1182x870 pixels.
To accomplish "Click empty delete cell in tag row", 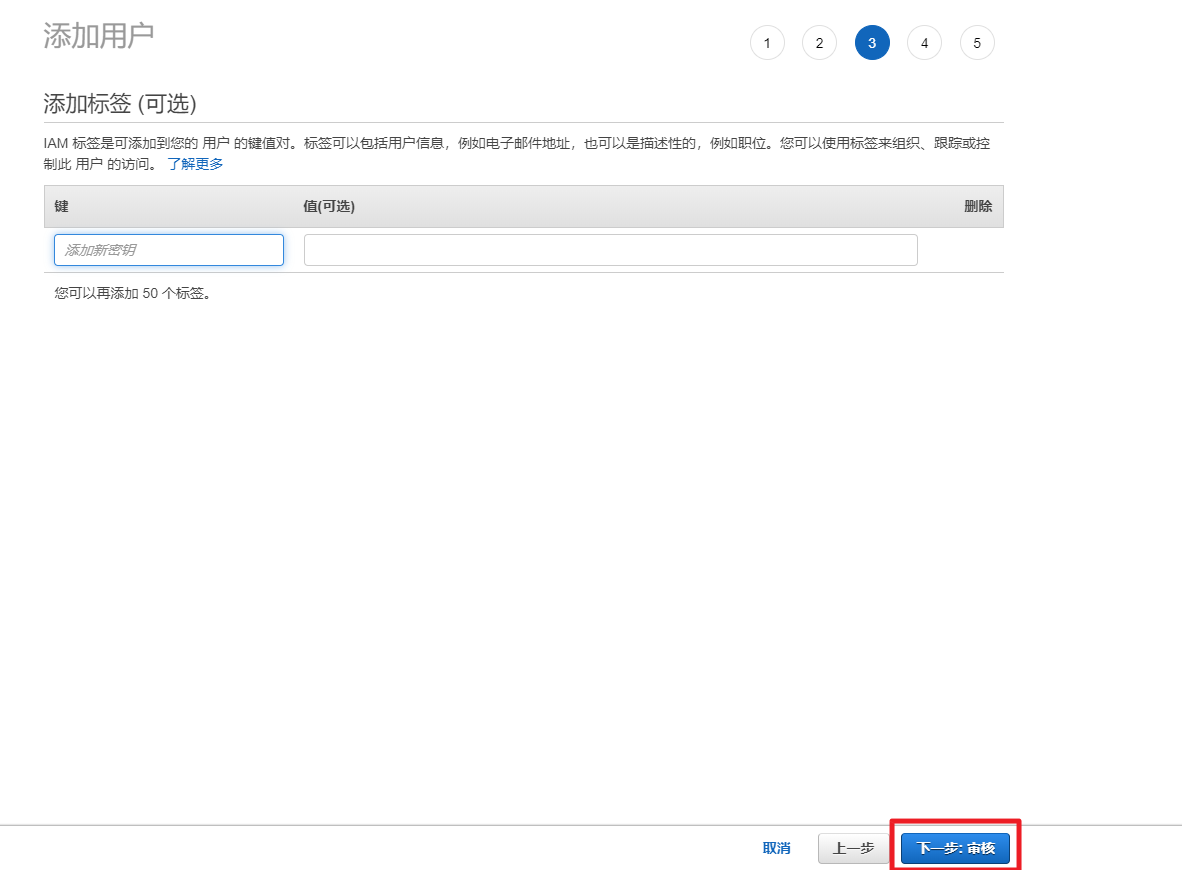I will click(960, 250).
